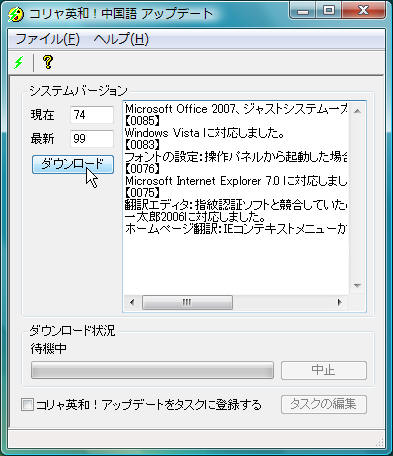Open the ヘルプ(H) menu
The height and width of the screenshot is (456, 393).
click(x=121, y=39)
